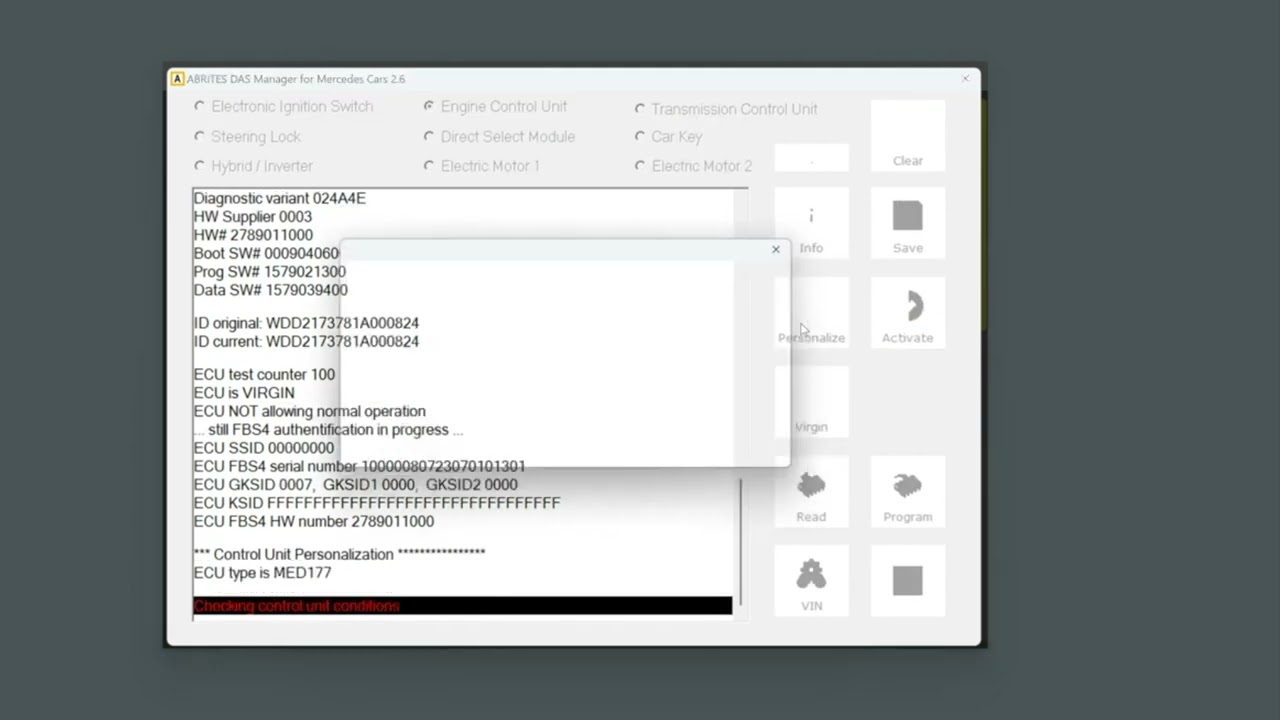Click '*** Control Unit Personalization' line
Viewport: 1280px width, 720px height.
(x=339, y=554)
